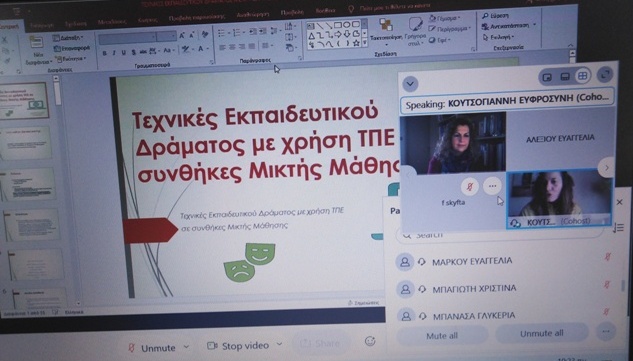This screenshot has height=361, width=633.
Task: Switch Webex panel to grid layout view
Action: click(582, 76)
